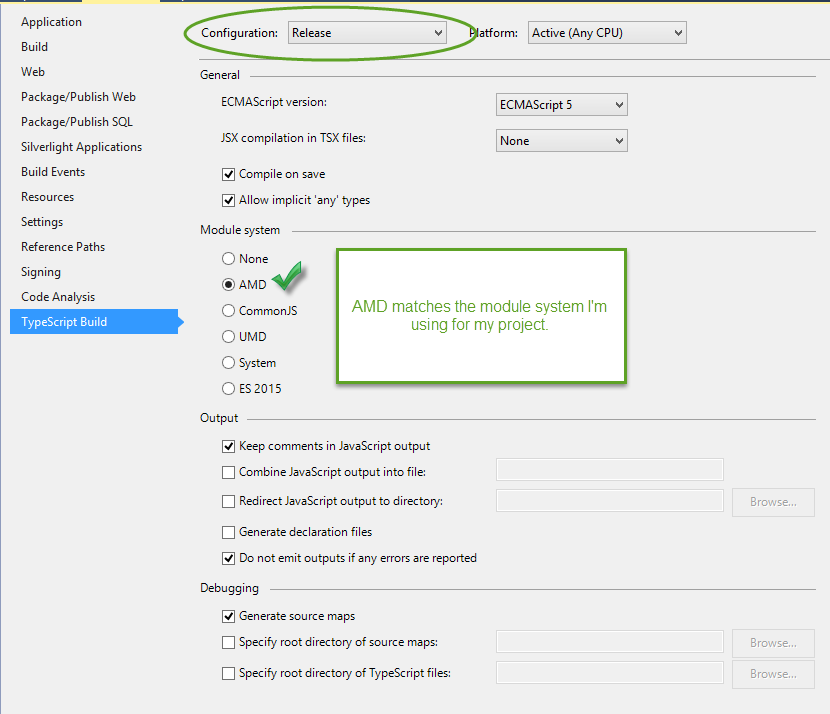Screen dimensions: 830x714
Task: Click the Redirect JavaScript output directory field
Action: pyautogui.click(x=610, y=501)
